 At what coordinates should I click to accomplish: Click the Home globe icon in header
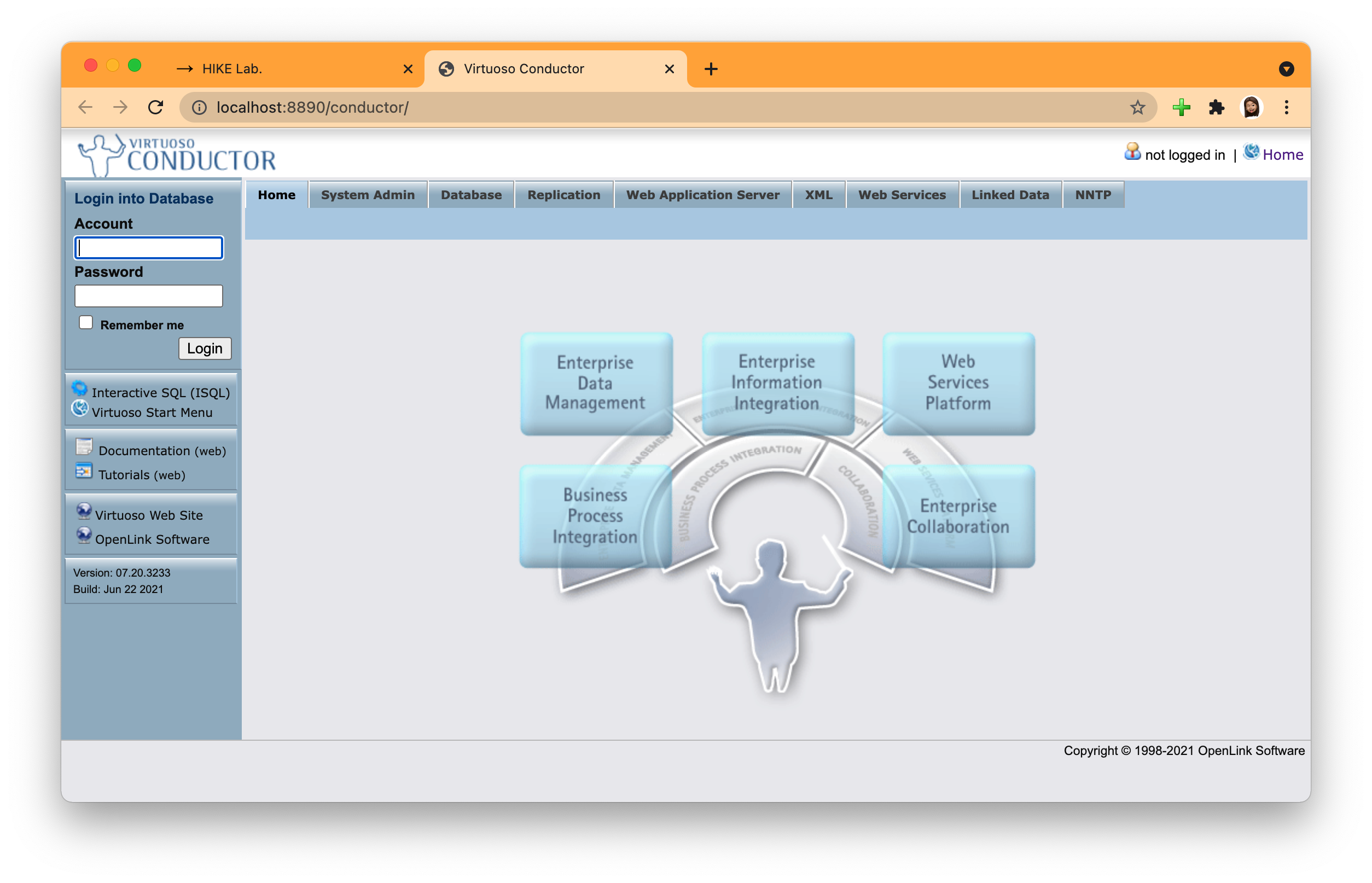[1251, 152]
